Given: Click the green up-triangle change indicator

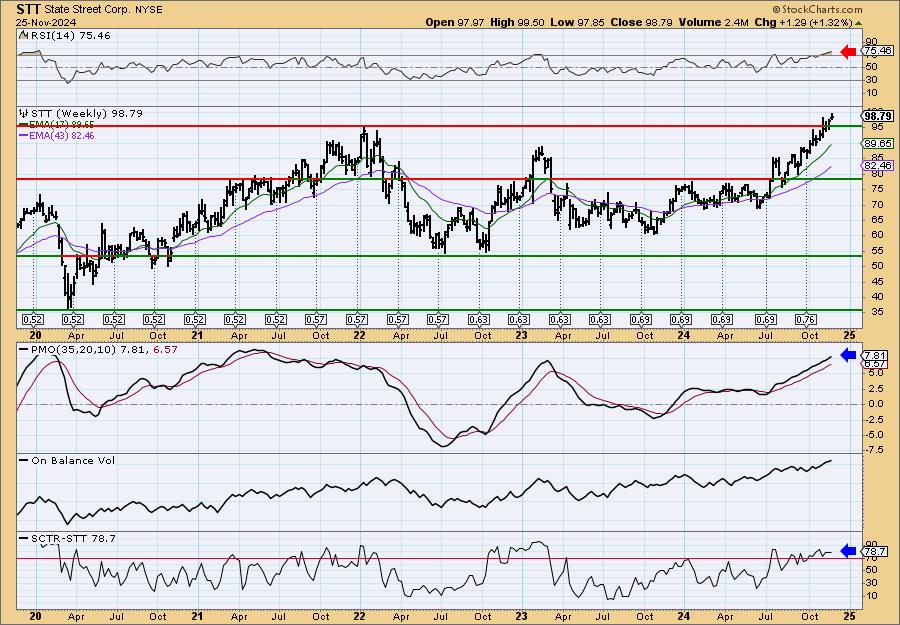Looking at the screenshot, I should 858,23.
